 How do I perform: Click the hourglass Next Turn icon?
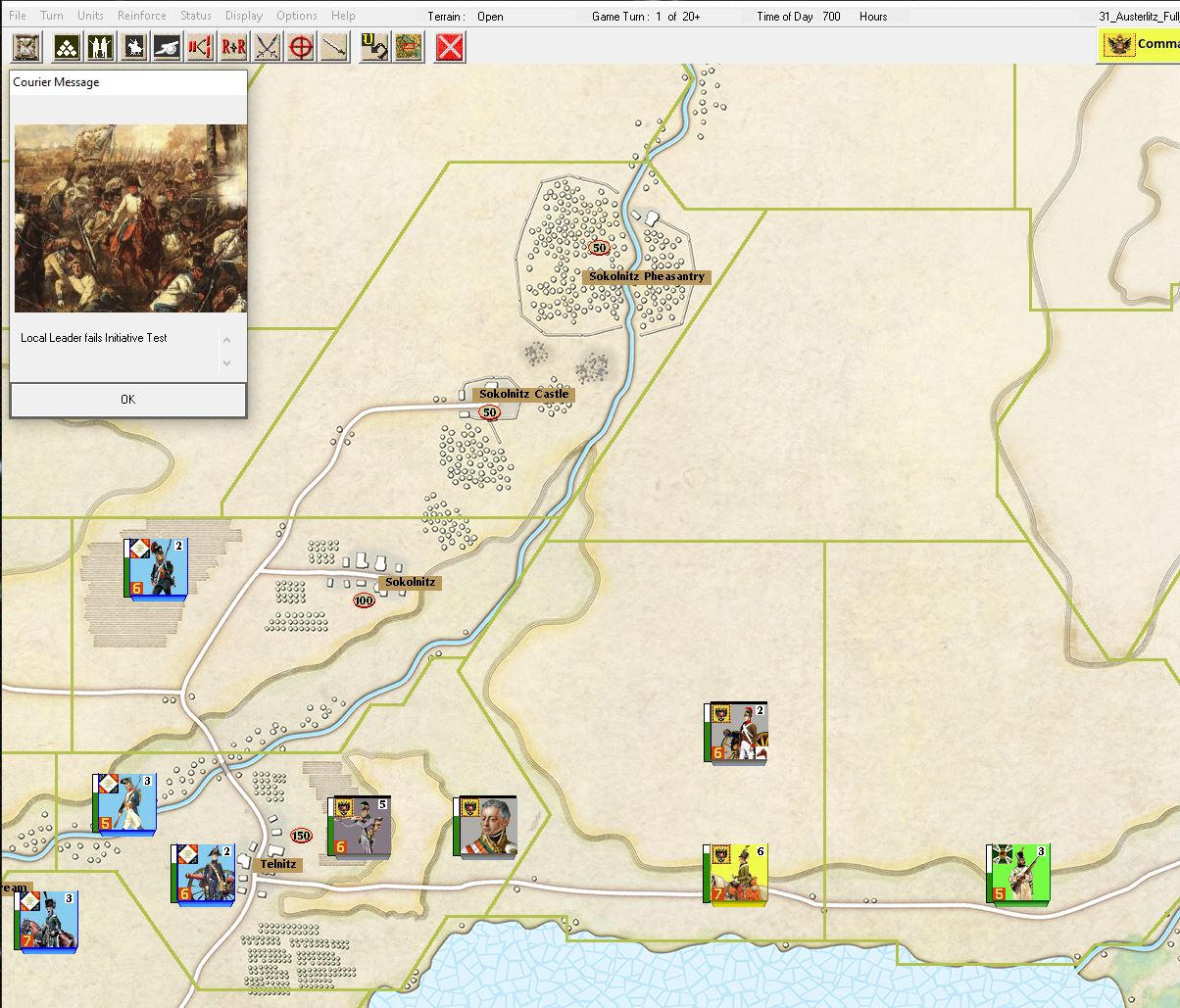coord(25,46)
